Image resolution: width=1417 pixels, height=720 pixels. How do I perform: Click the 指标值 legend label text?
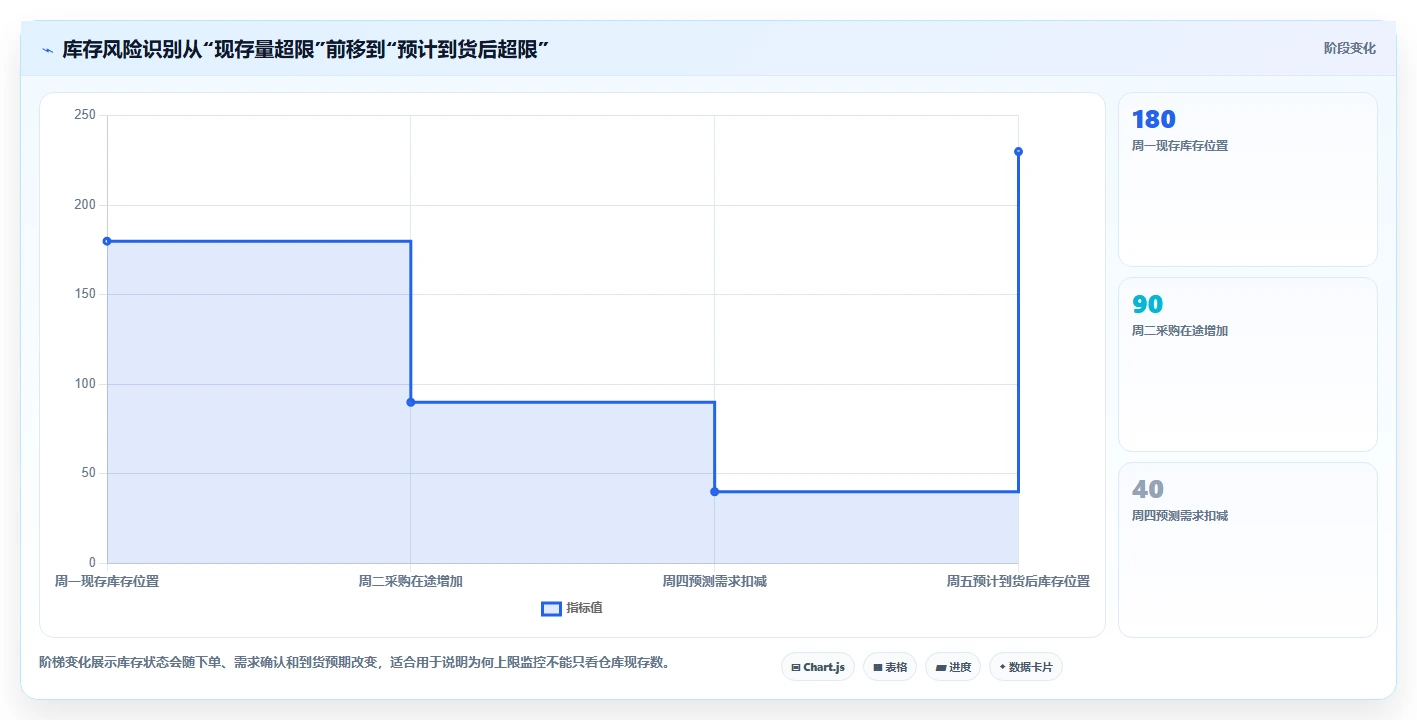584,608
